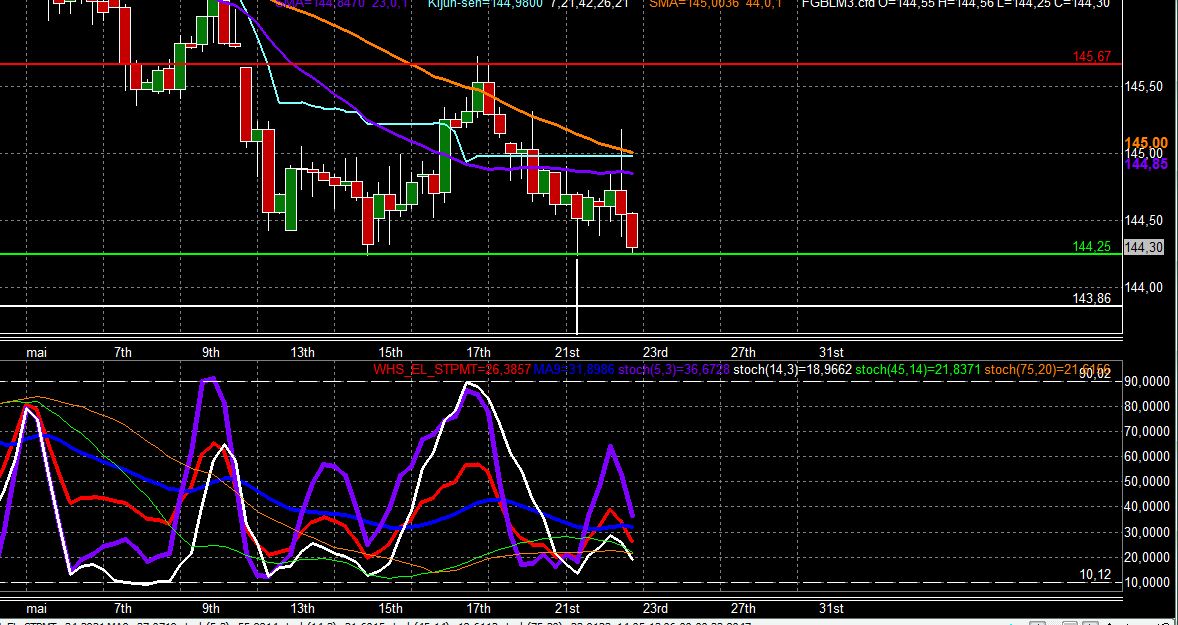Click the 145,67 red price label
The width and height of the screenshot is (1178, 625).
click(x=1092, y=56)
